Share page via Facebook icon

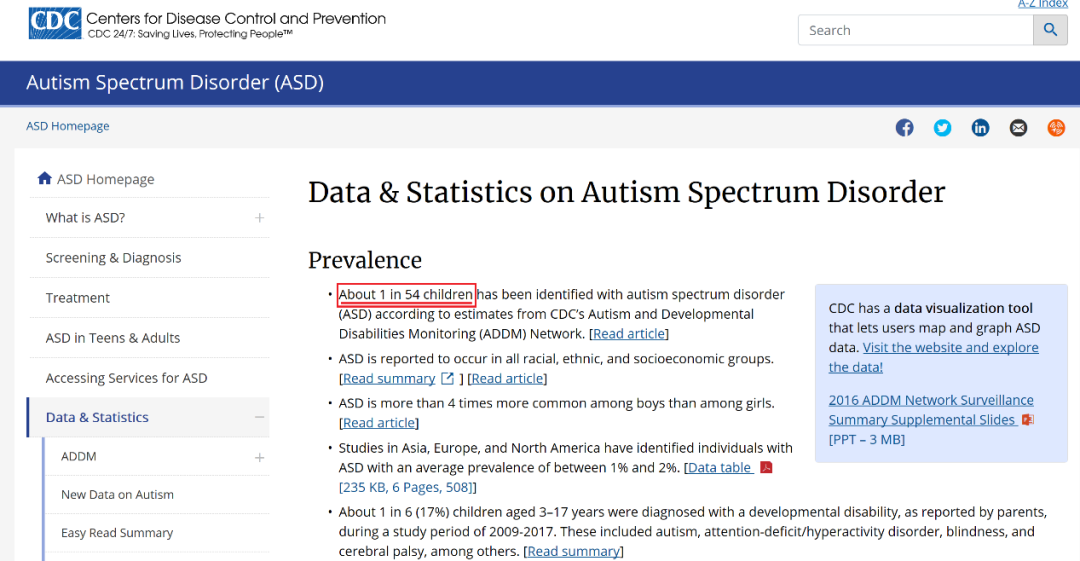pos(904,128)
